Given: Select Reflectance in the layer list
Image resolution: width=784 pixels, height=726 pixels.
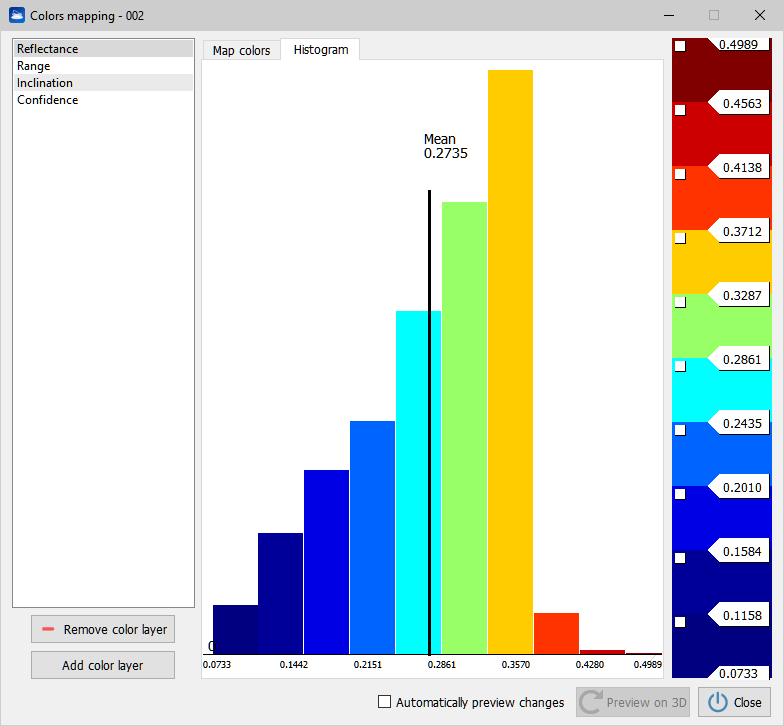Looking at the screenshot, I should (x=47, y=49).
